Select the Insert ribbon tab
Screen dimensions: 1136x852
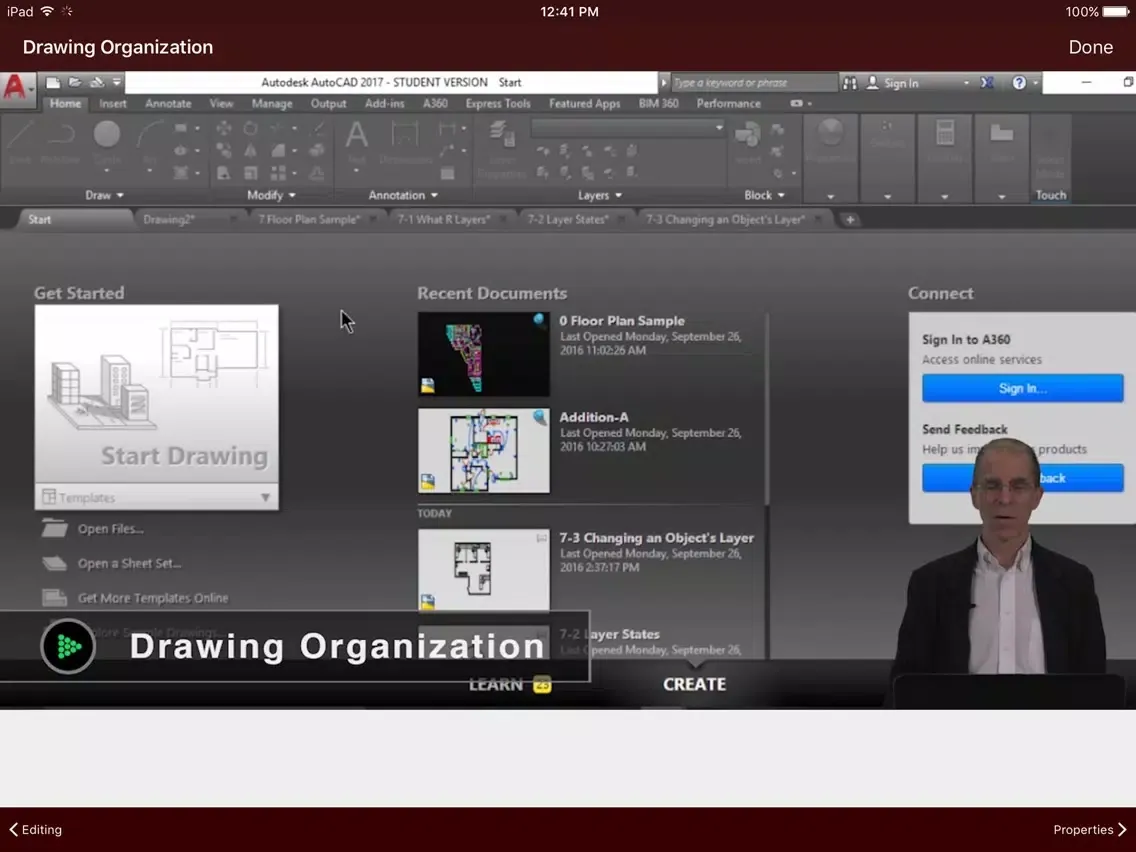coord(113,104)
